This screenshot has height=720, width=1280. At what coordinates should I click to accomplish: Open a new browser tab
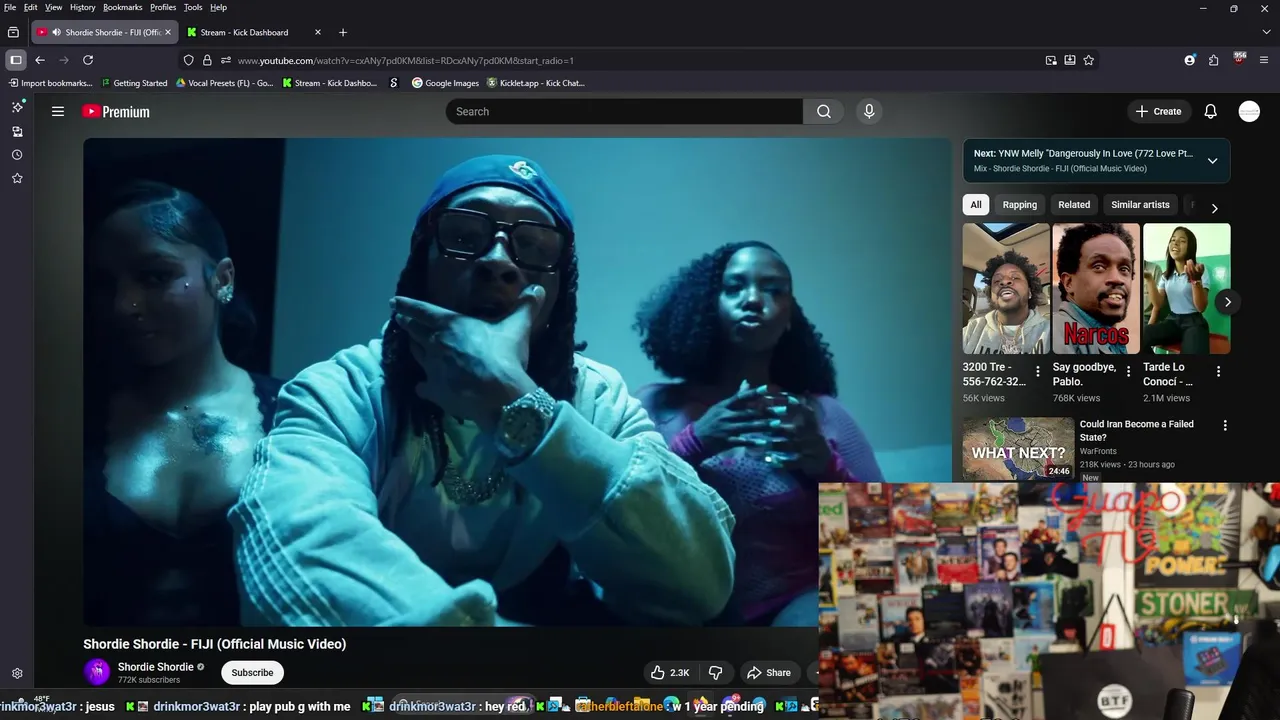coord(343,32)
